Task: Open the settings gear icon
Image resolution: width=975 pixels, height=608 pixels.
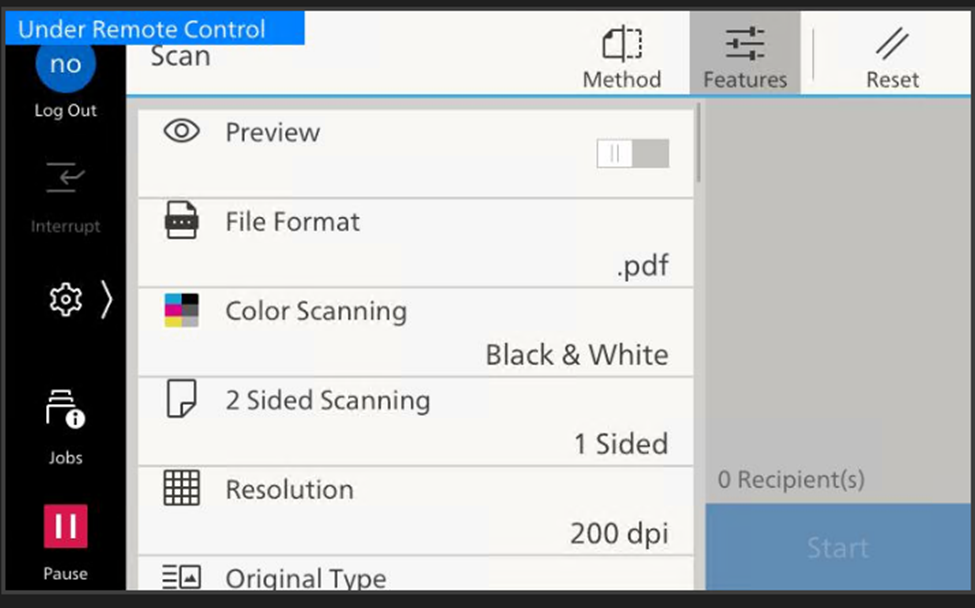Action: coord(66,299)
